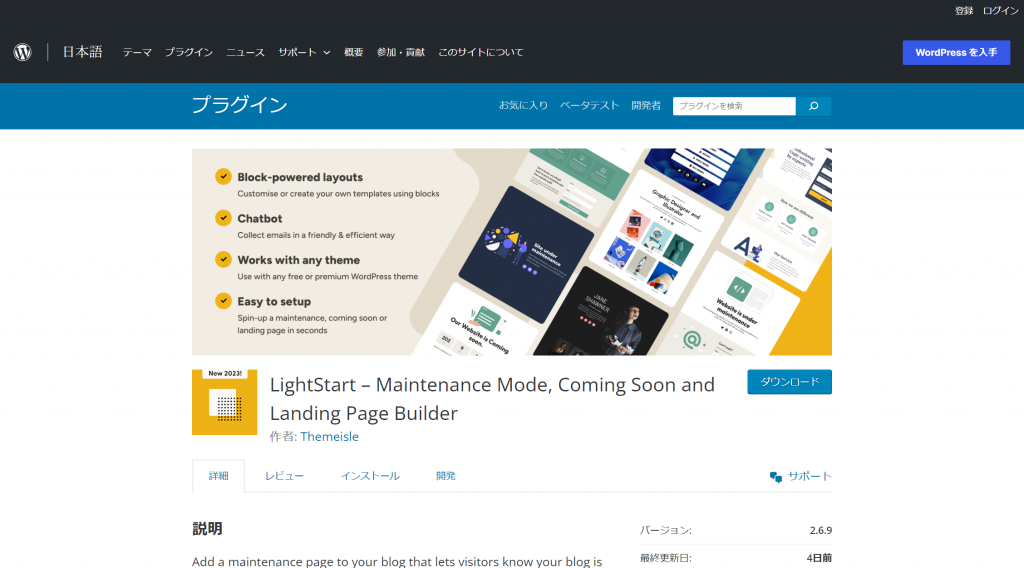The height and width of the screenshot is (568, 1024).
Task: Click the プラグイン heading in blue bar
Action: point(240,105)
